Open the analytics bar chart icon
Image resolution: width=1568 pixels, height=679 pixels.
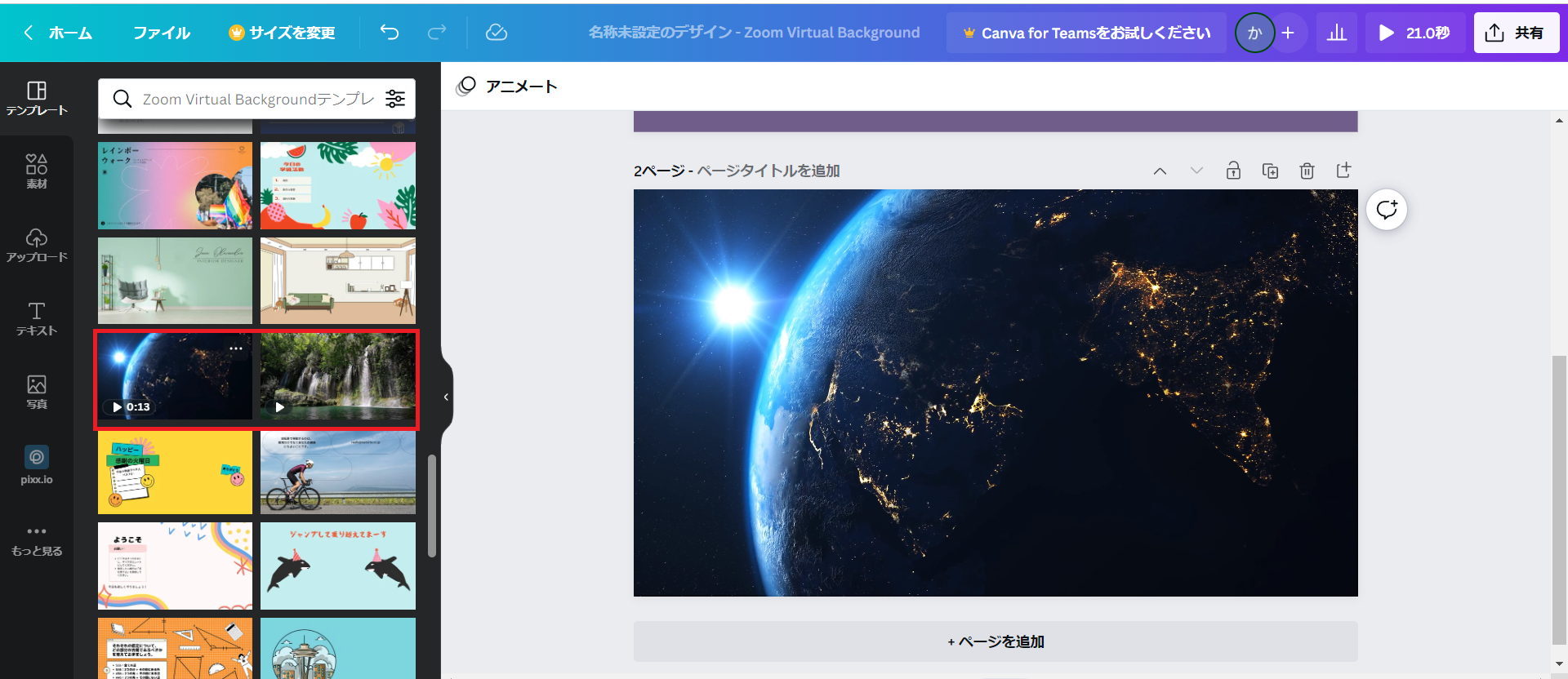1337,33
